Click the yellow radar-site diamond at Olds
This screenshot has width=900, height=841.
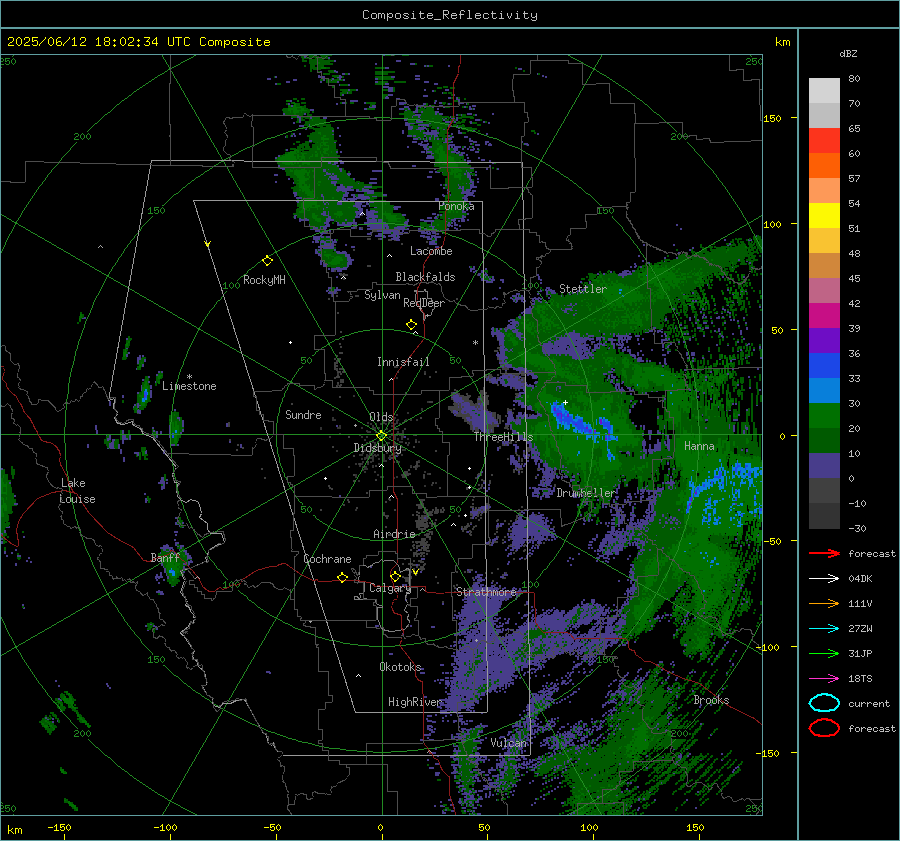[381, 435]
